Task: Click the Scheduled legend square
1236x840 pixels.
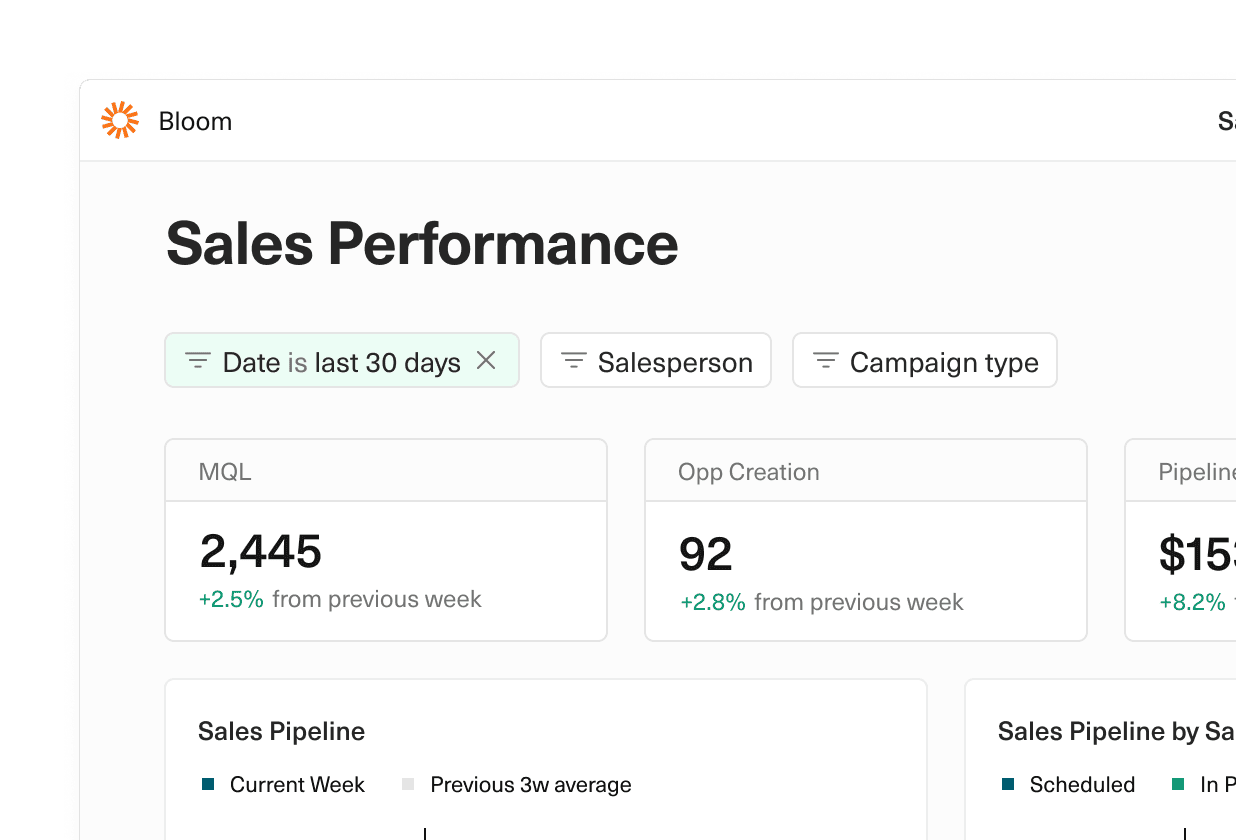Action: [x=1006, y=785]
